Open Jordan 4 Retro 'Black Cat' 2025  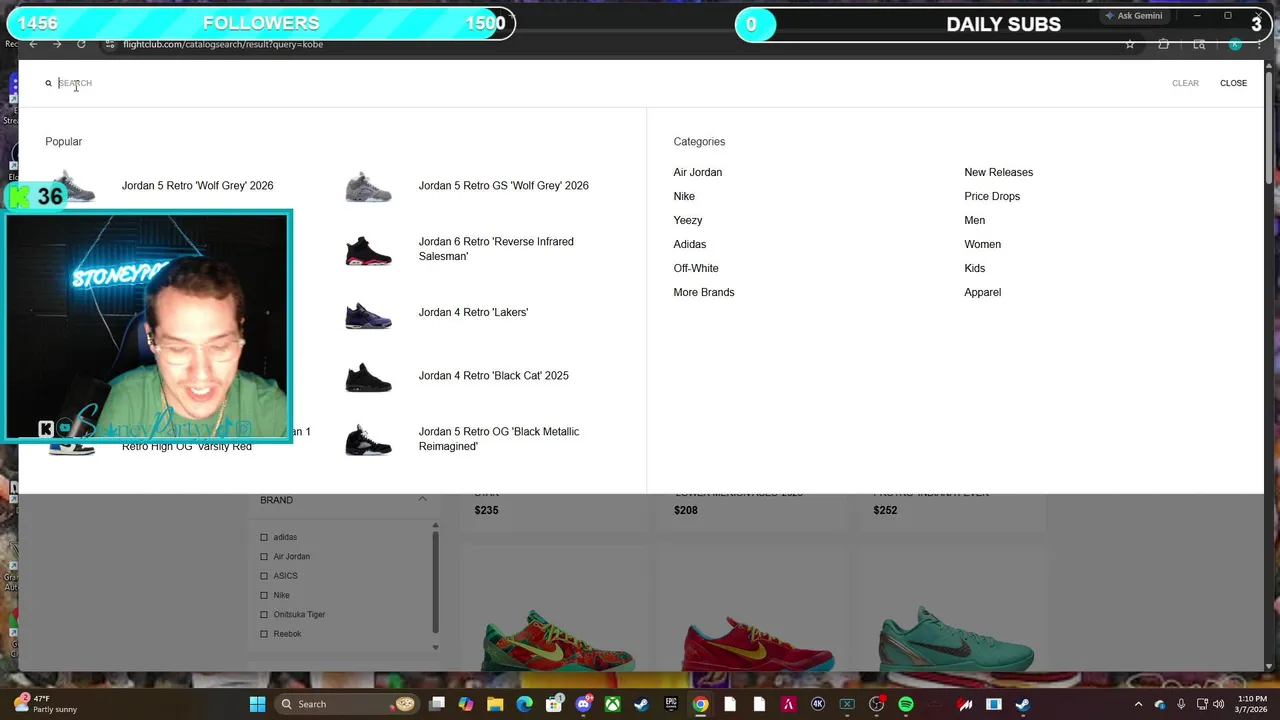point(493,375)
